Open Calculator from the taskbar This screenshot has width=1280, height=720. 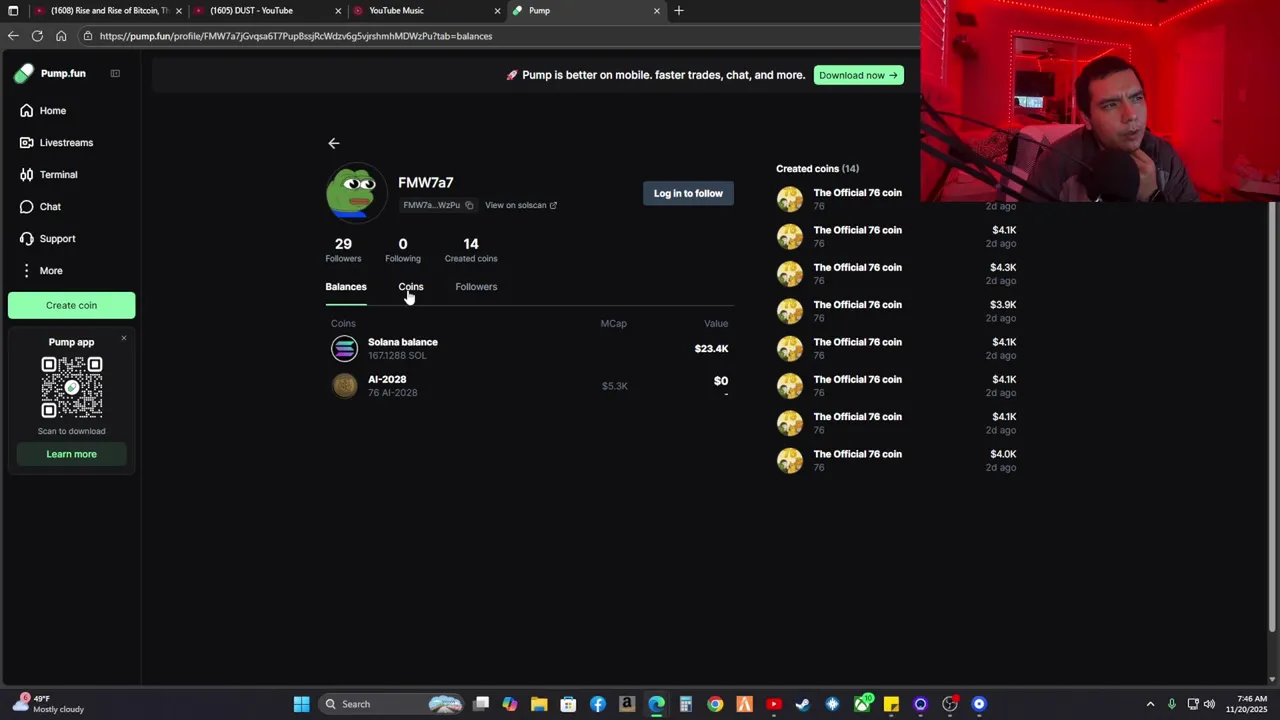pyautogui.click(x=686, y=704)
